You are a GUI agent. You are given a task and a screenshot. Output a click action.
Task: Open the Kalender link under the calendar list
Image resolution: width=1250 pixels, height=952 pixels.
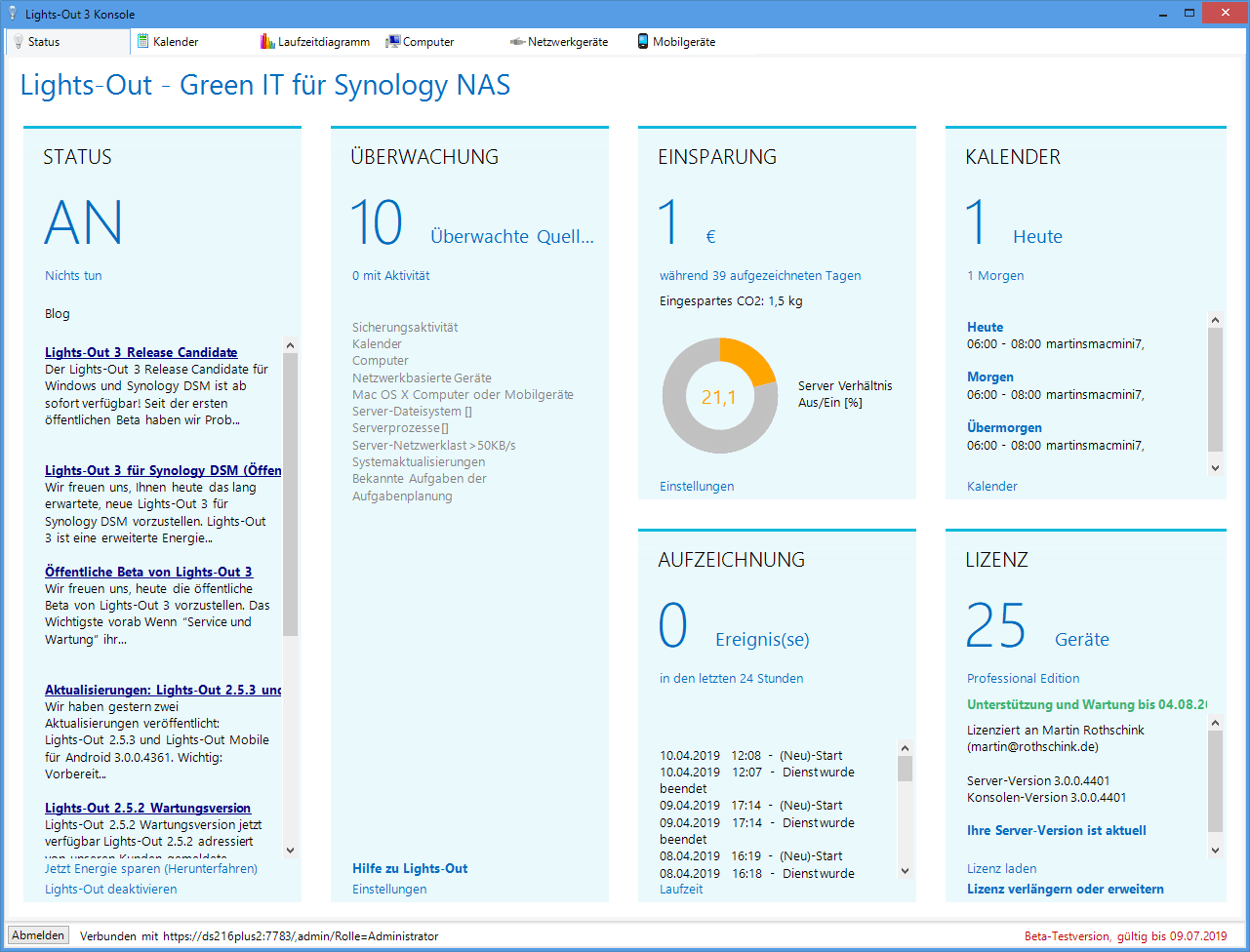pyautogui.click(x=992, y=487)
